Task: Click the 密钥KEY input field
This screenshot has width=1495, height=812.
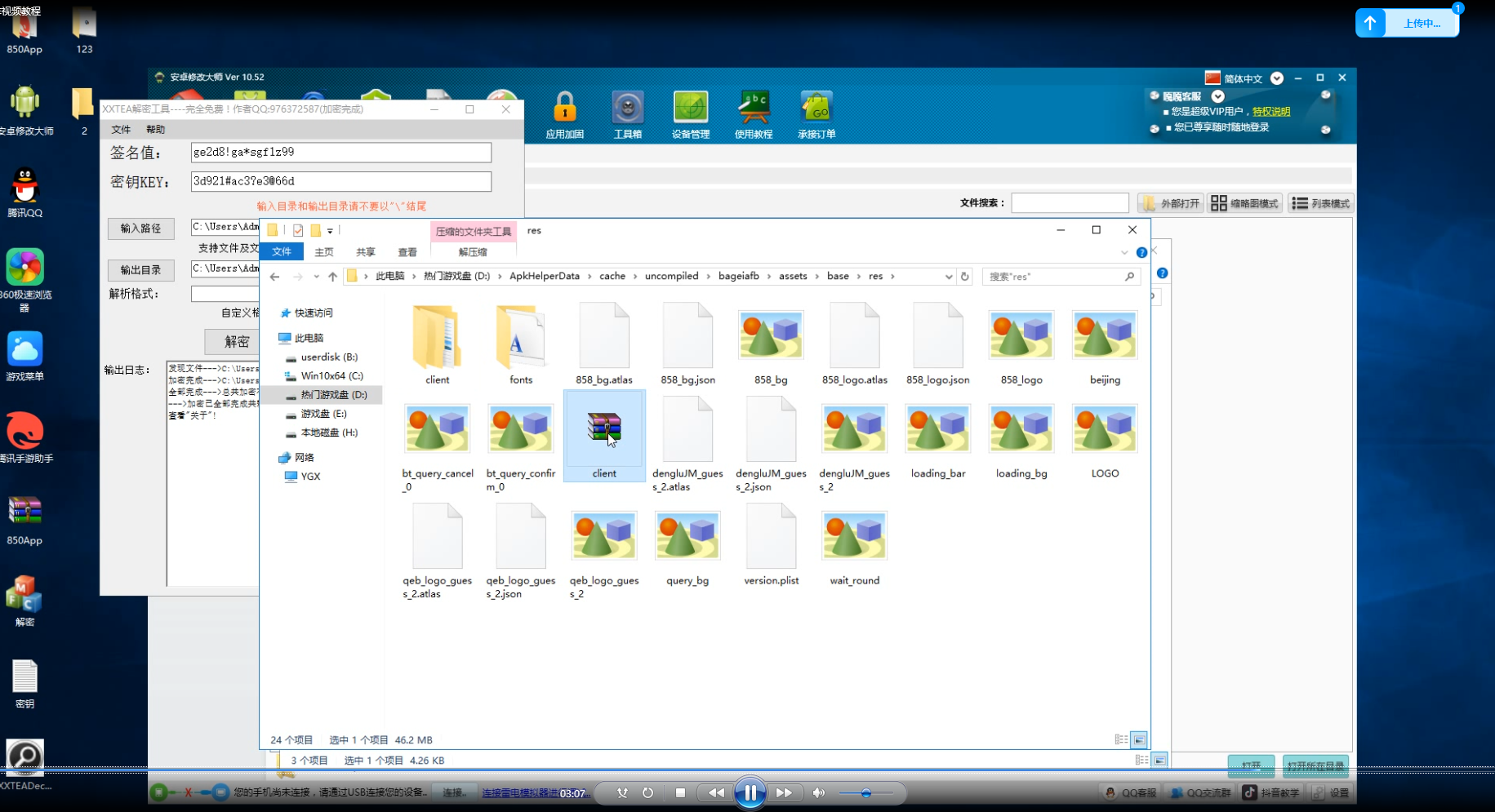Action: point(340,181)
